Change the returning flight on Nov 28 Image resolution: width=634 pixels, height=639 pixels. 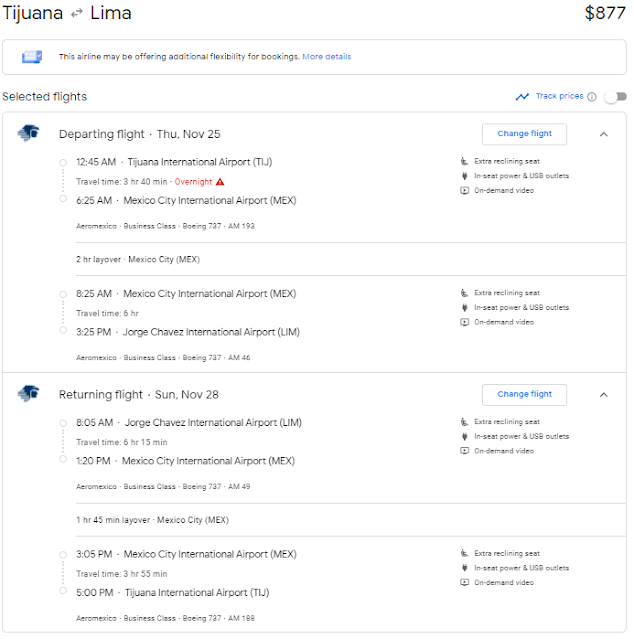[524, 394]
